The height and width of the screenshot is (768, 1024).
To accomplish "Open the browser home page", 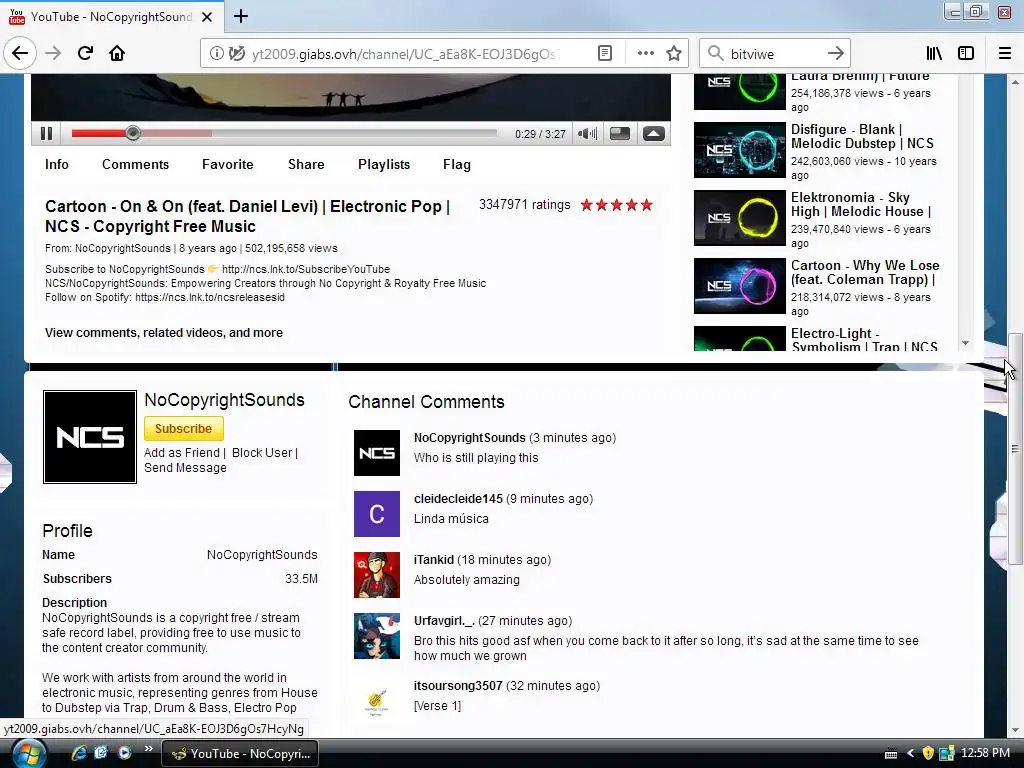I will [x=117, y=53].
